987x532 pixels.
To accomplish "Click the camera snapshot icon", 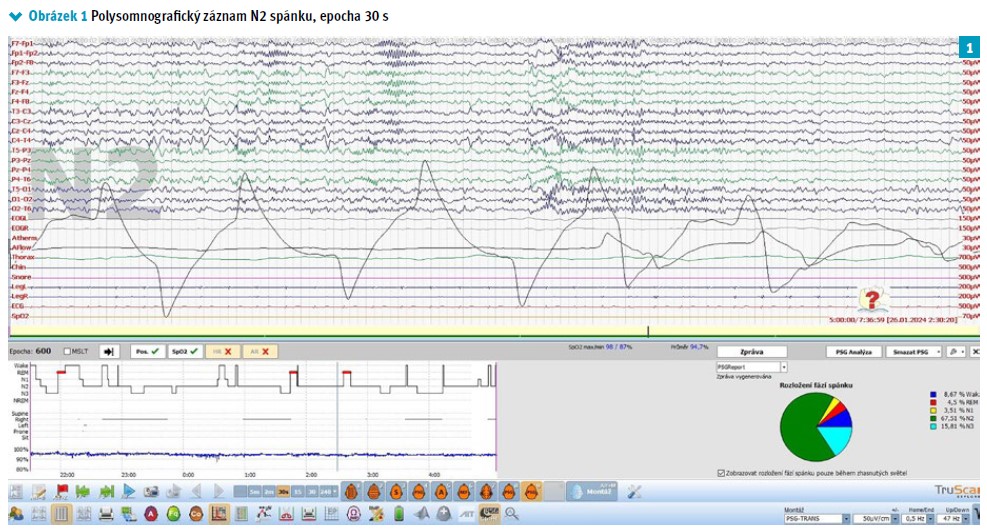I will pyautogui.click(x=151, y=491).
